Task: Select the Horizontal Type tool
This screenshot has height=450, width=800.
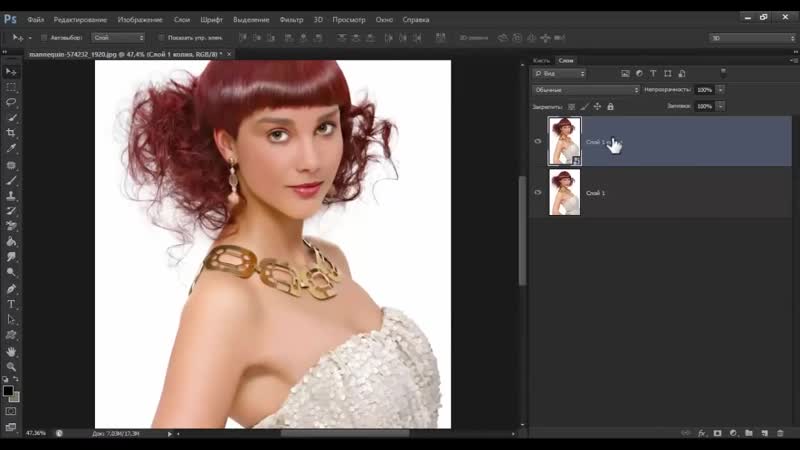Action: pos(11,304)
